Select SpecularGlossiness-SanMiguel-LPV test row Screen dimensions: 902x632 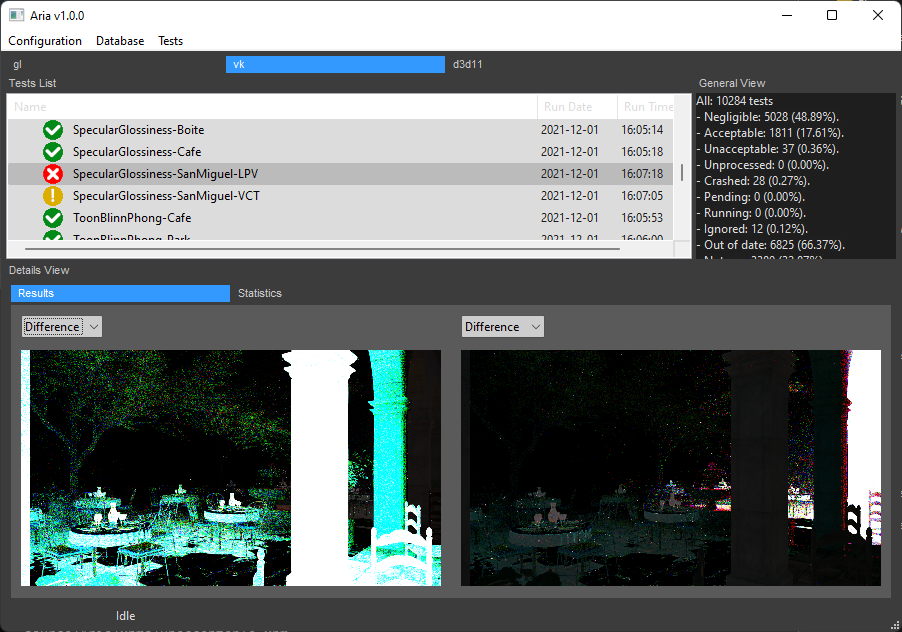click(341, 174)
